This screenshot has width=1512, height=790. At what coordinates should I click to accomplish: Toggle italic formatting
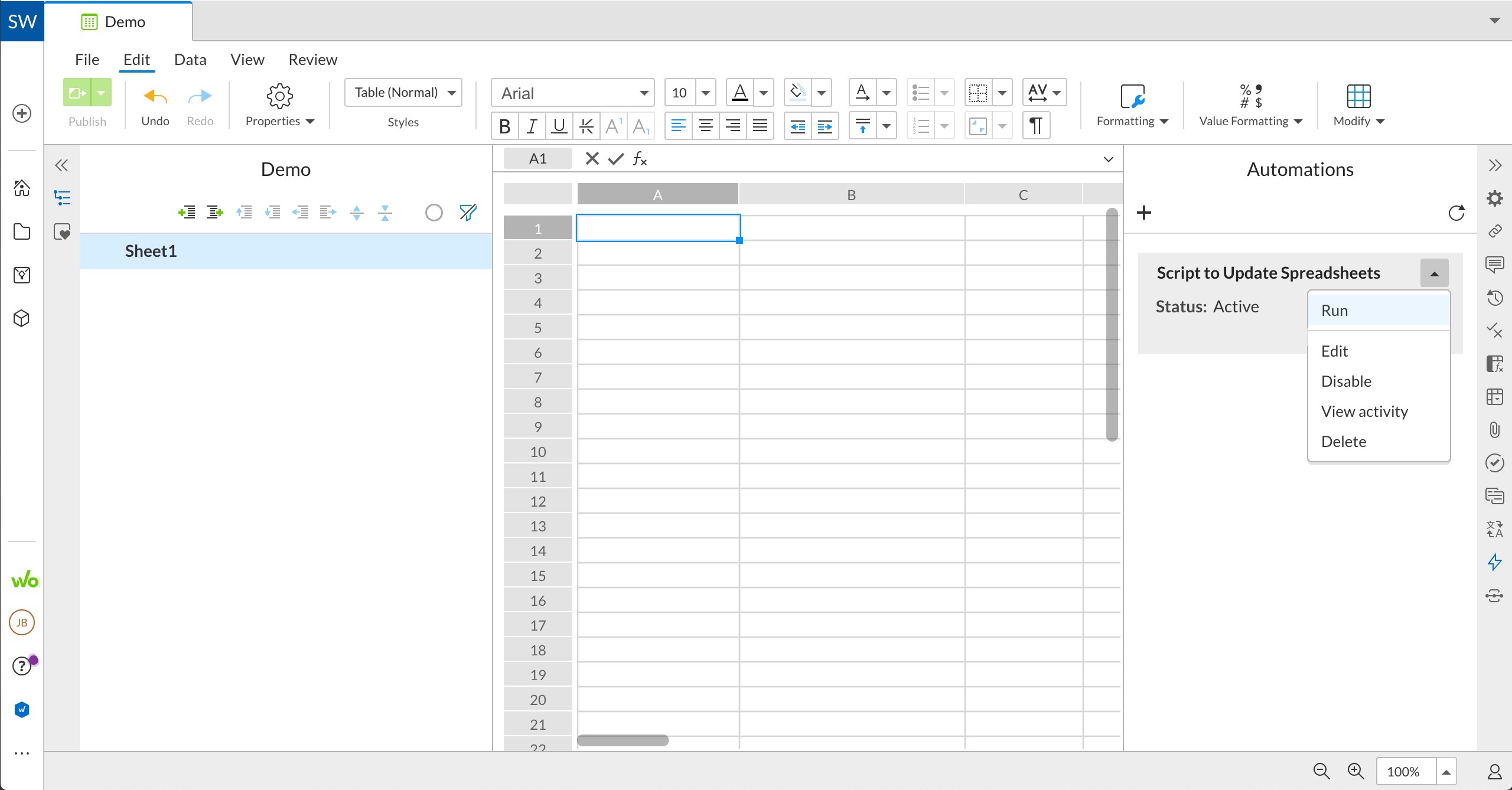point(532,126)
